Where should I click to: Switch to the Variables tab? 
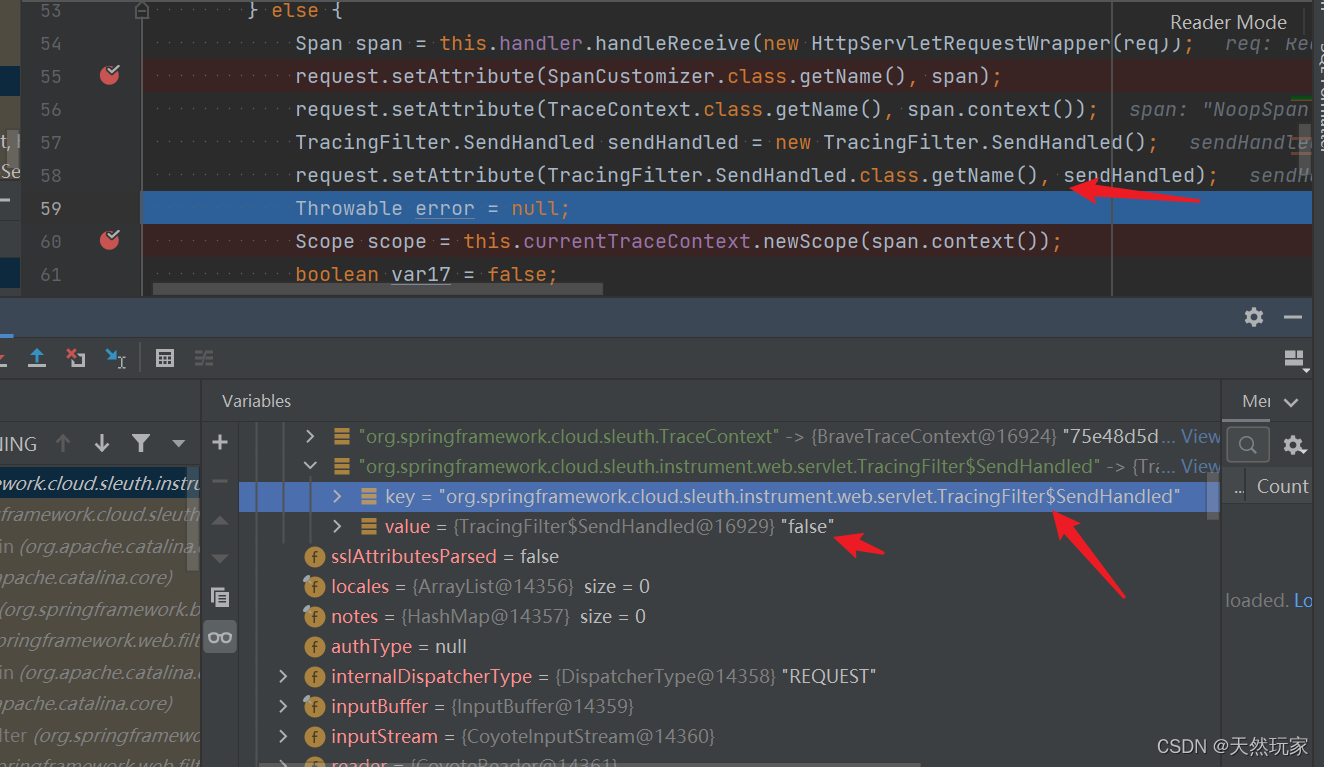pos(256,401)
